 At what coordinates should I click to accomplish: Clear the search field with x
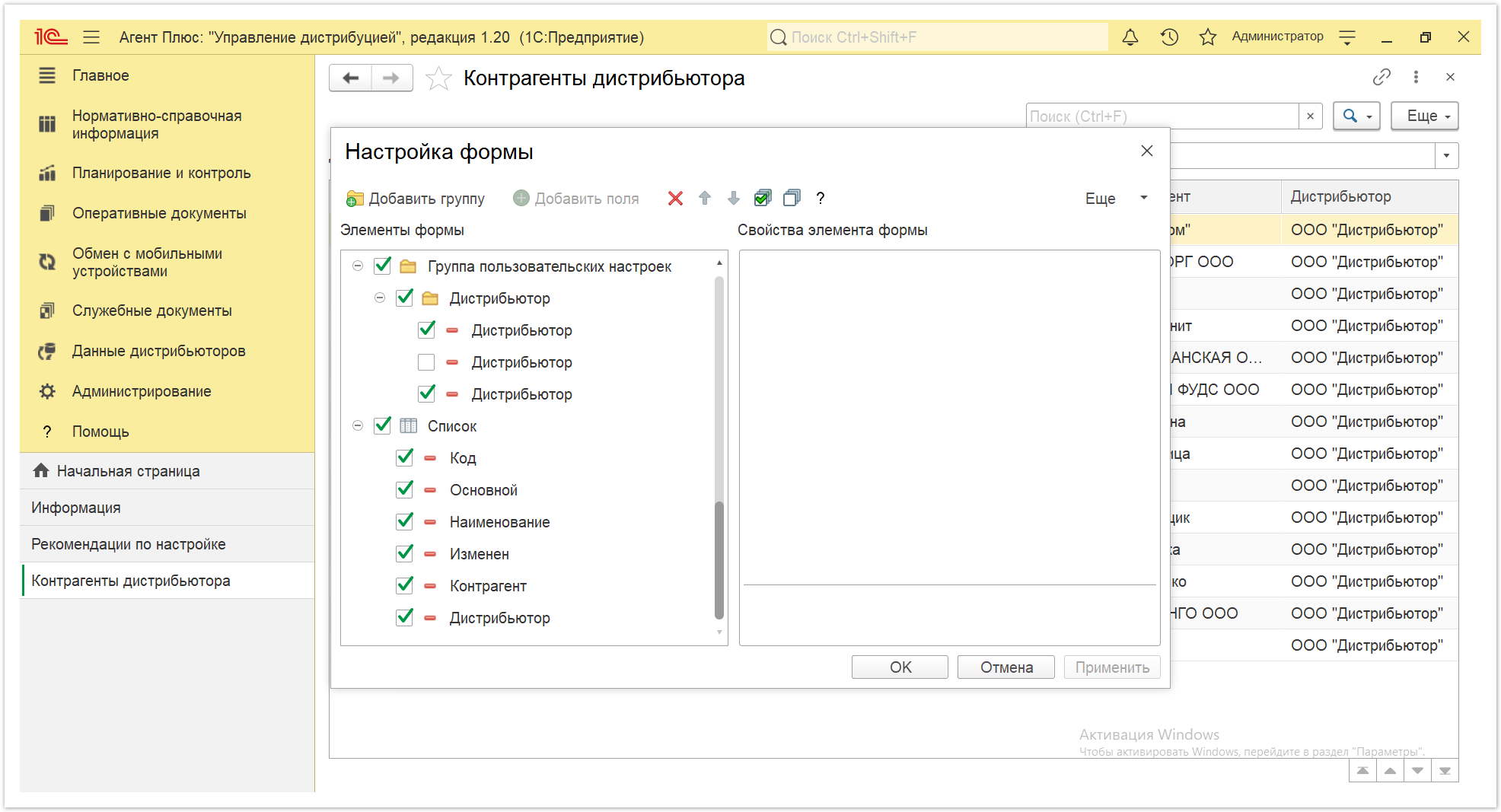1310,116
